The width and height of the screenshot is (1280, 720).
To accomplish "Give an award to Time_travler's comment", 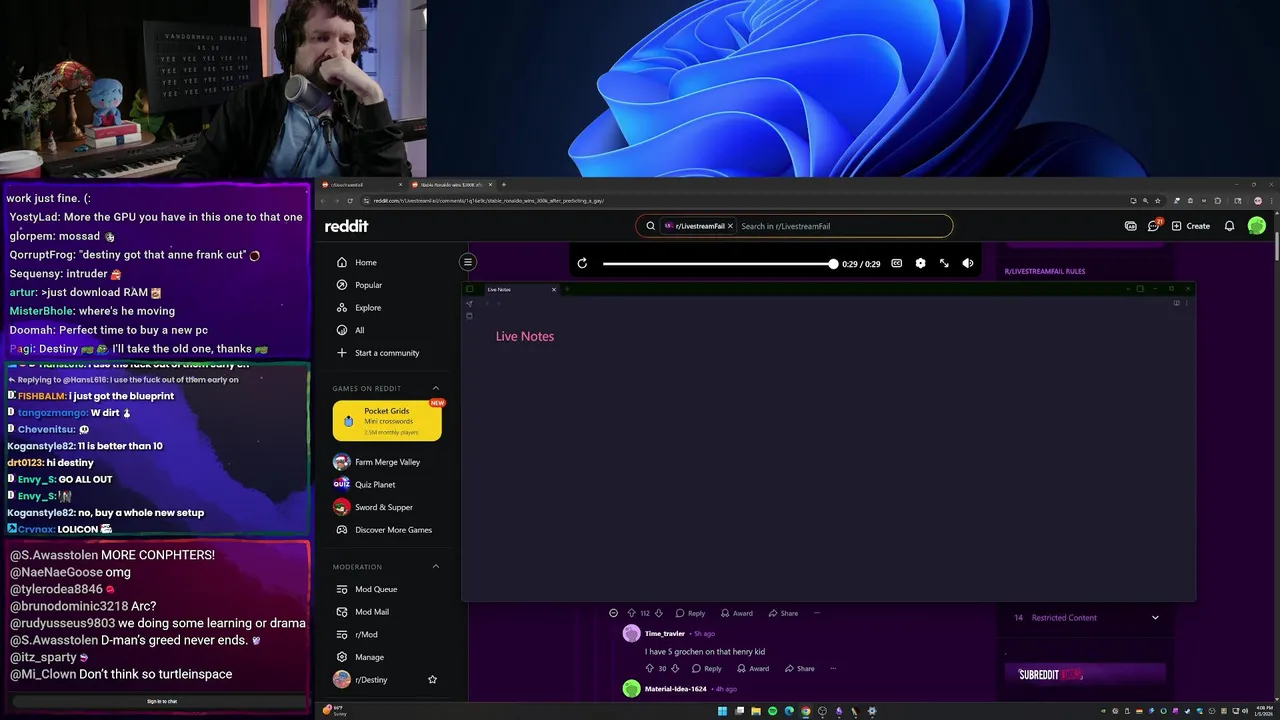I will (752, 669).
